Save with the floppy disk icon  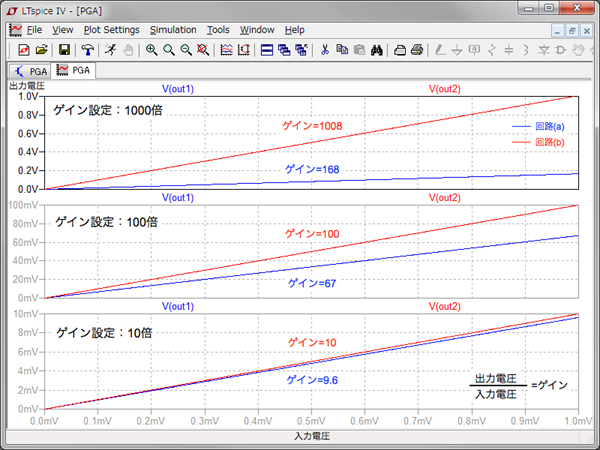click(x=64, y=49)
